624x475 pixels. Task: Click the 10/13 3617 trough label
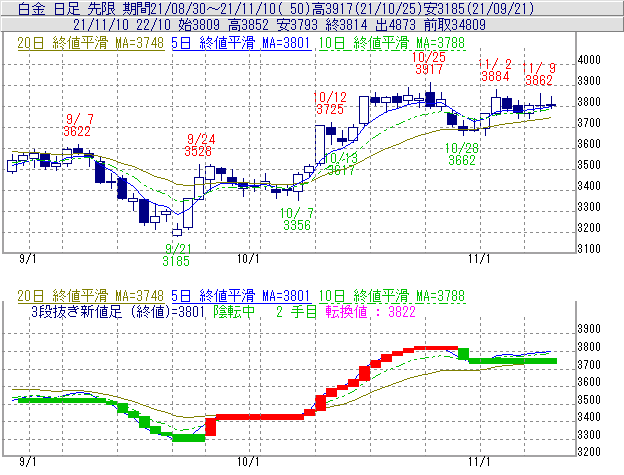(341, 164)
